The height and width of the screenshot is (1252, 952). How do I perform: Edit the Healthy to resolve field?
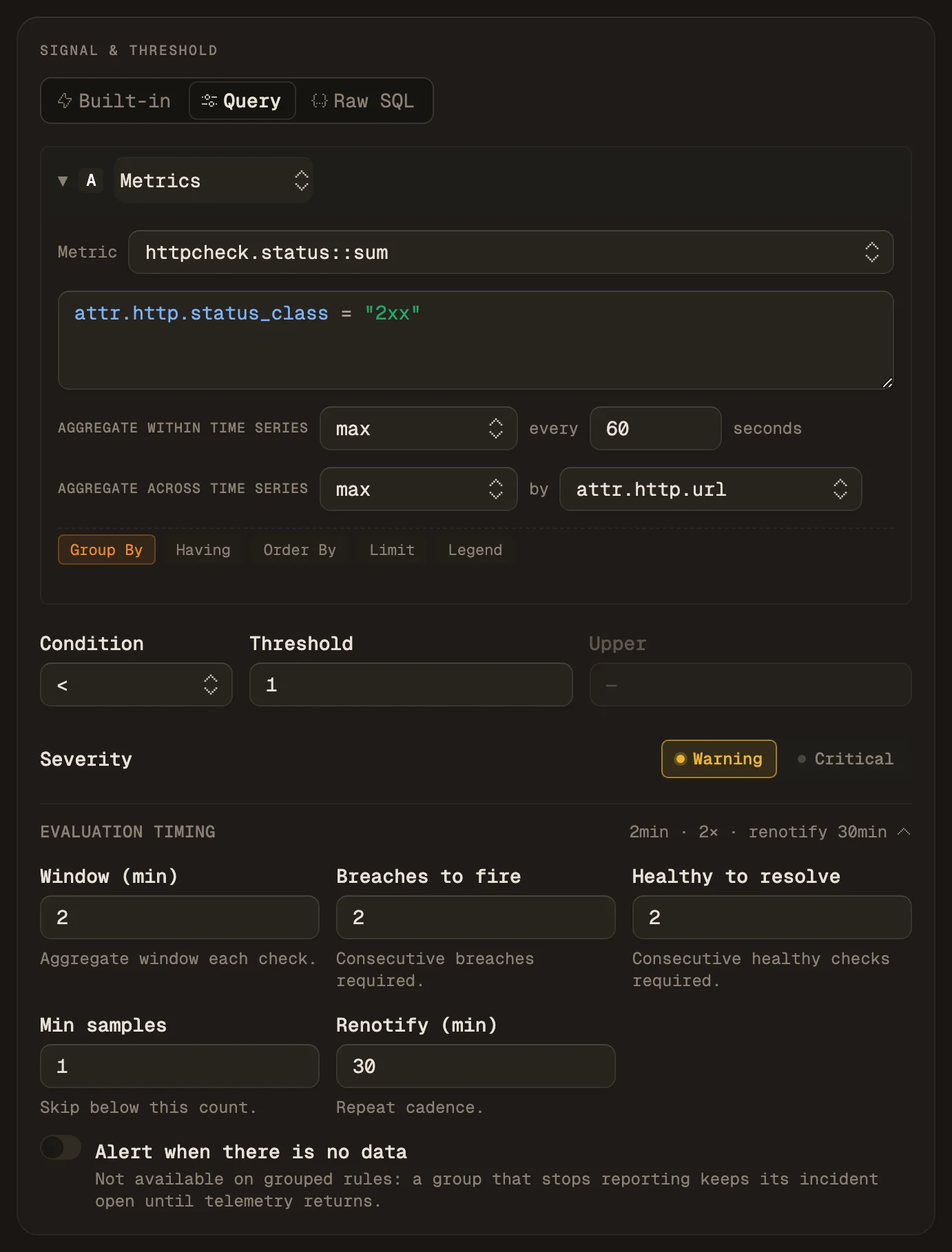pyautogui.click(x=772, y=917)
